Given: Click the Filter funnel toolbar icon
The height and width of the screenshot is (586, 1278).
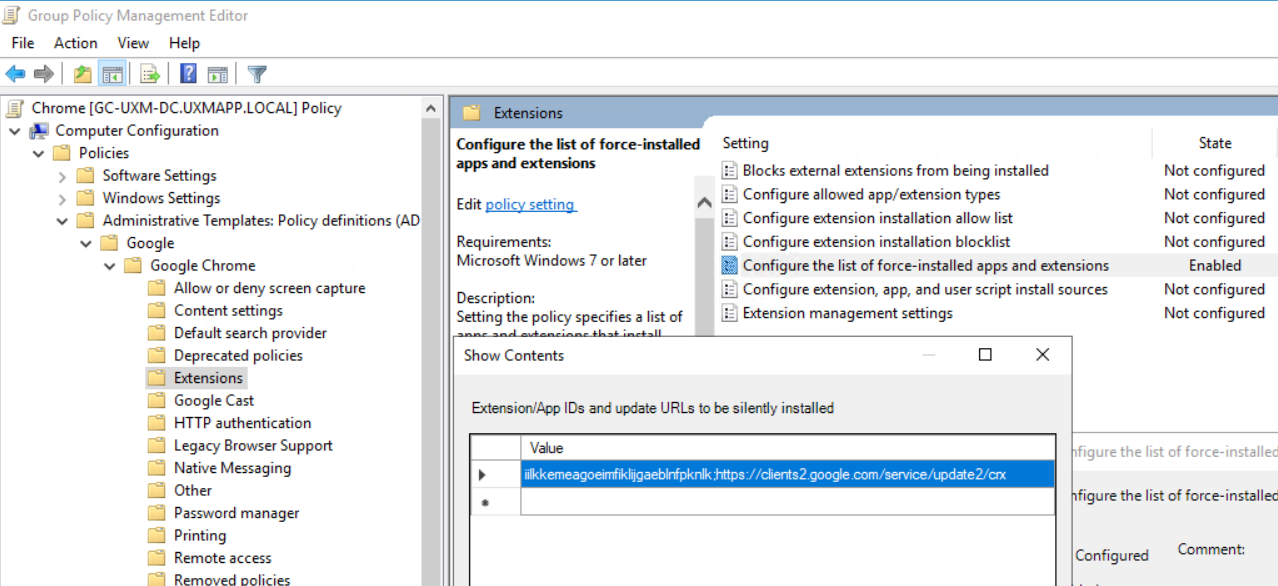Looking at the screenshot, I should coord(257,74).
